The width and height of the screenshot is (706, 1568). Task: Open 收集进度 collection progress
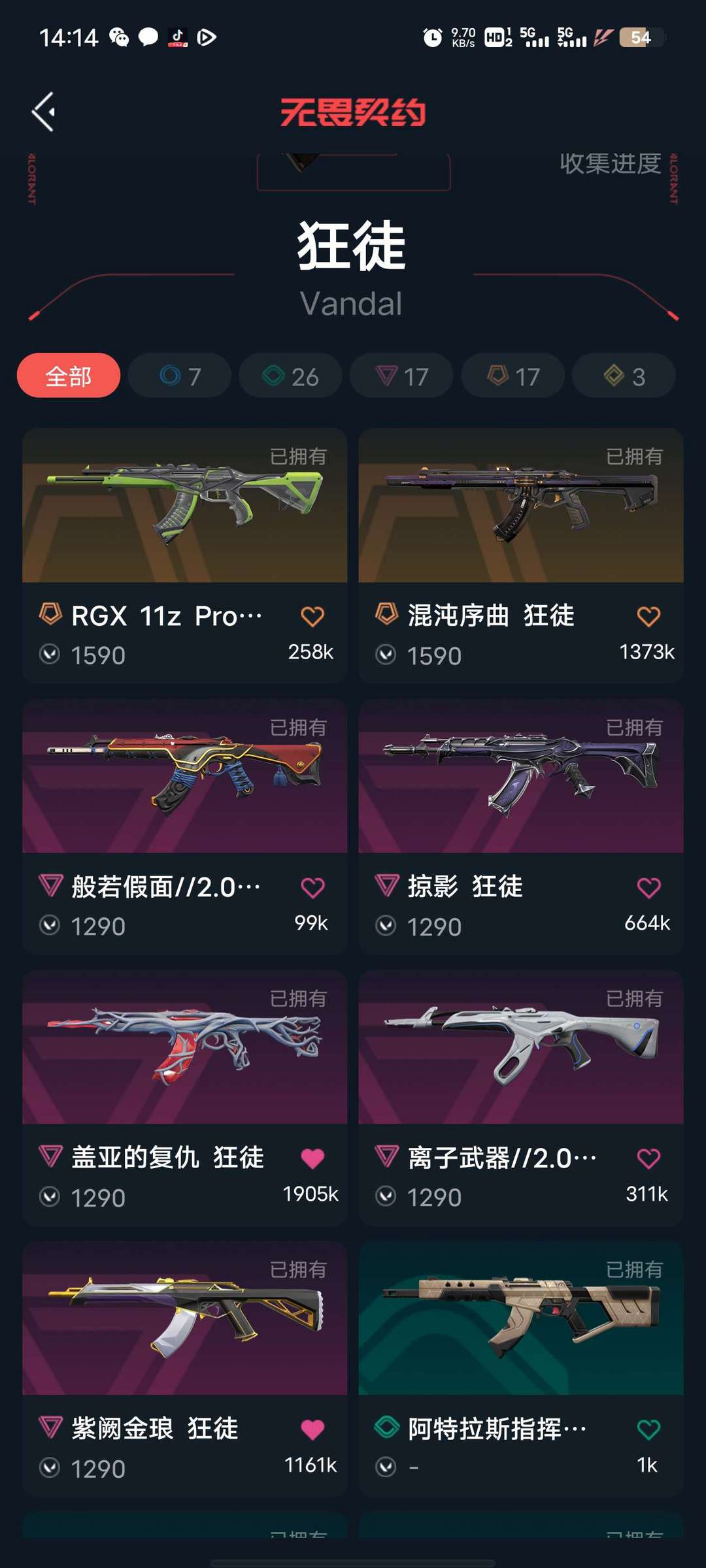pos(611,163)
